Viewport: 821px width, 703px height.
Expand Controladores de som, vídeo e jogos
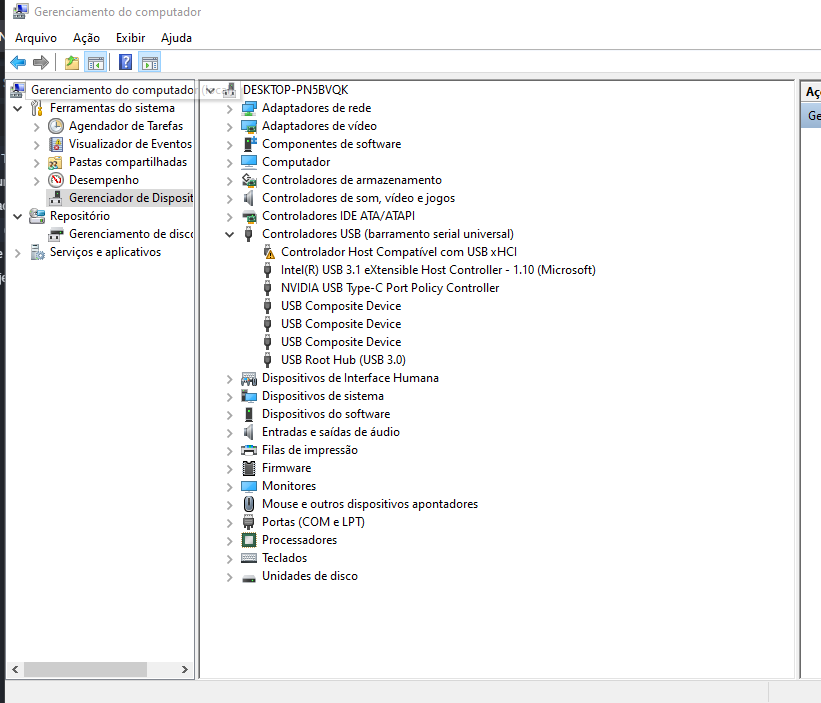[x=229, y=199]
